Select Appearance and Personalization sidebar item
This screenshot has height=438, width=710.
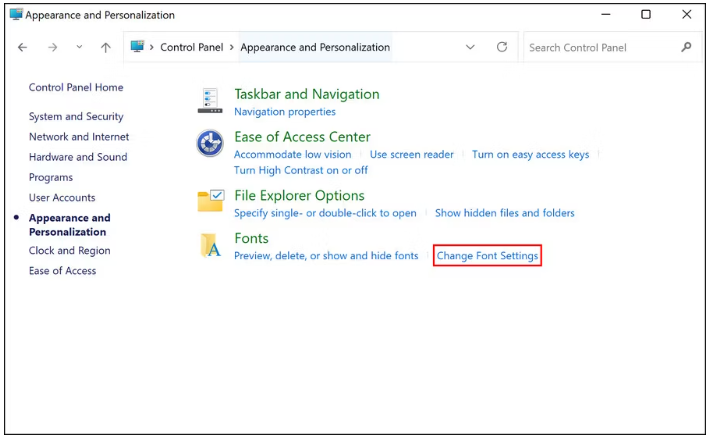click(x=69, y=225)
